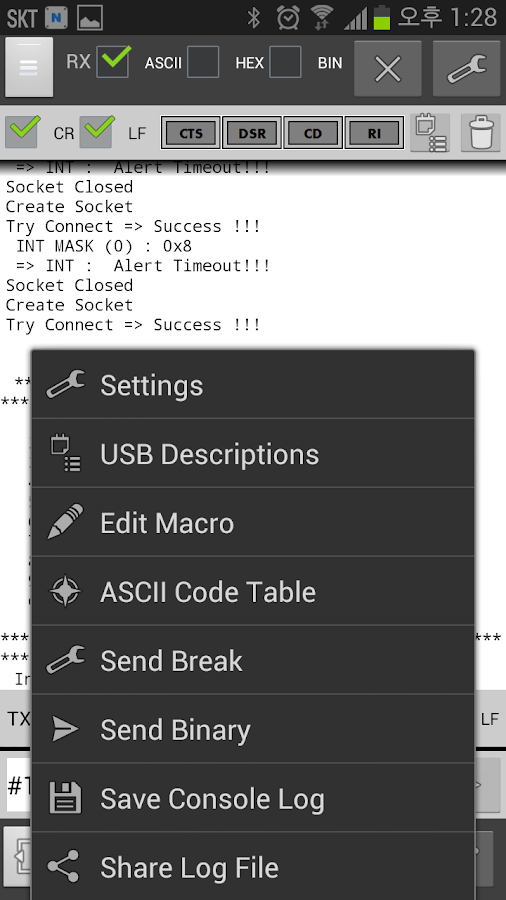Tap the wrench settings icon in toolbar

click(466, 69)
